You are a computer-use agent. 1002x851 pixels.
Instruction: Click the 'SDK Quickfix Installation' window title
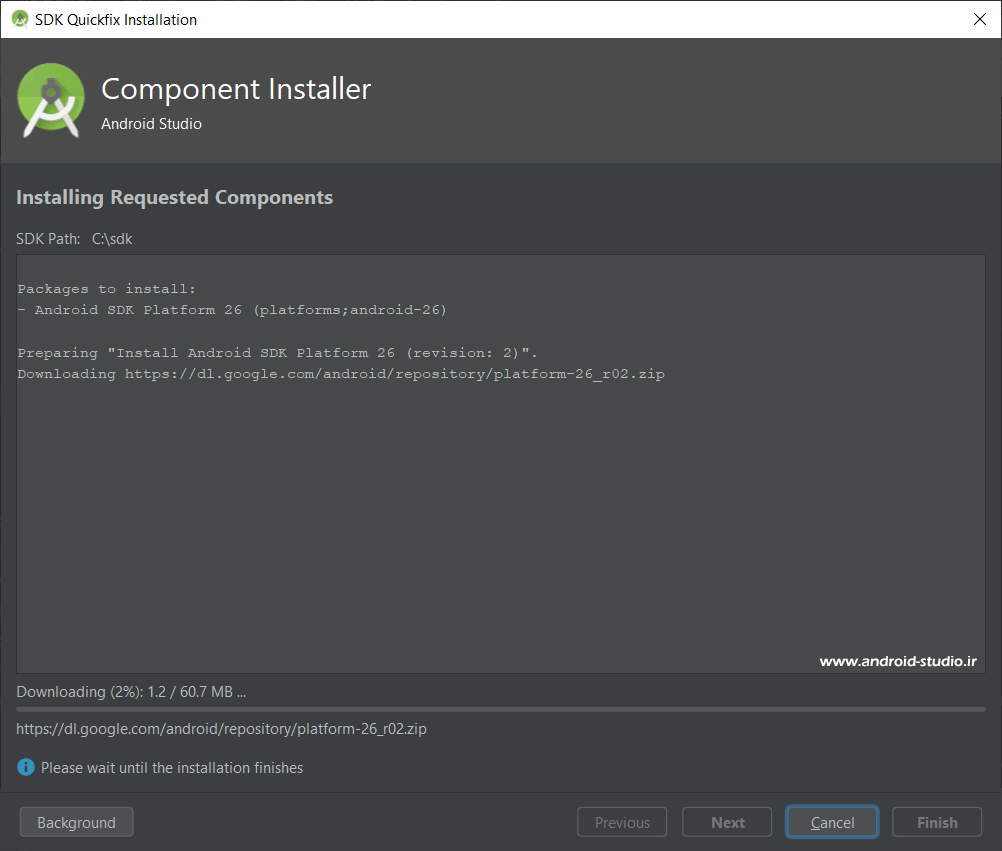click(116, 20)
